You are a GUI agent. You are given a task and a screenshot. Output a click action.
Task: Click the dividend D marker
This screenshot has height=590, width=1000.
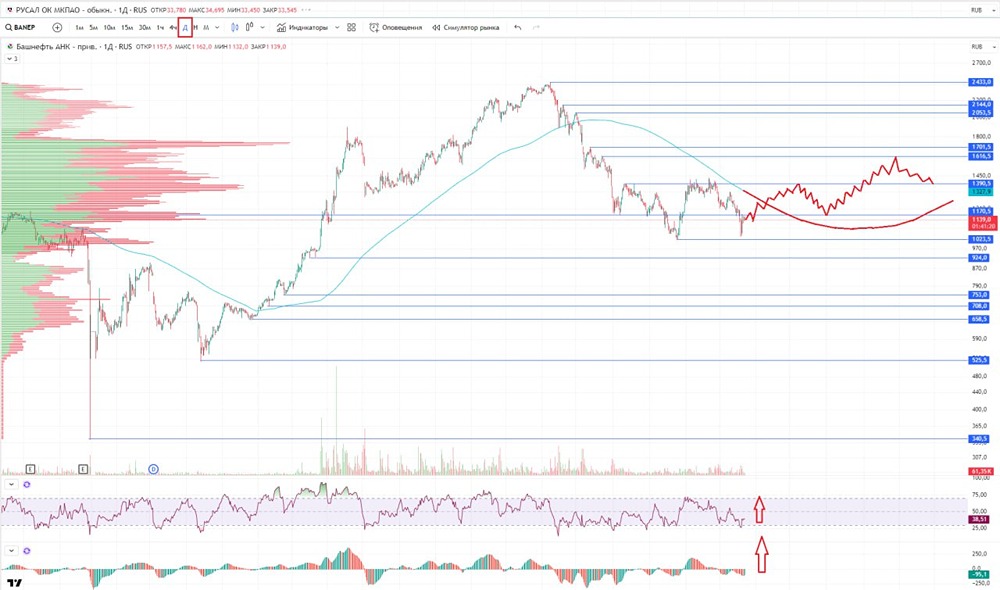153,469
